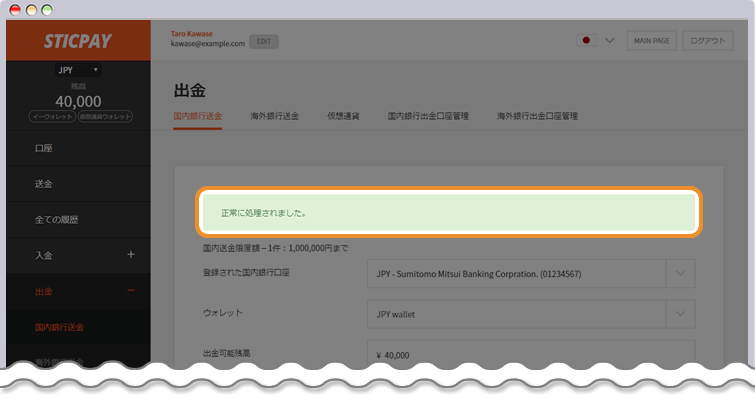Image resolution: width=755 pixels, height=395 pixels.
Task: Click the イーウォレット button
Action: [52, 117]
